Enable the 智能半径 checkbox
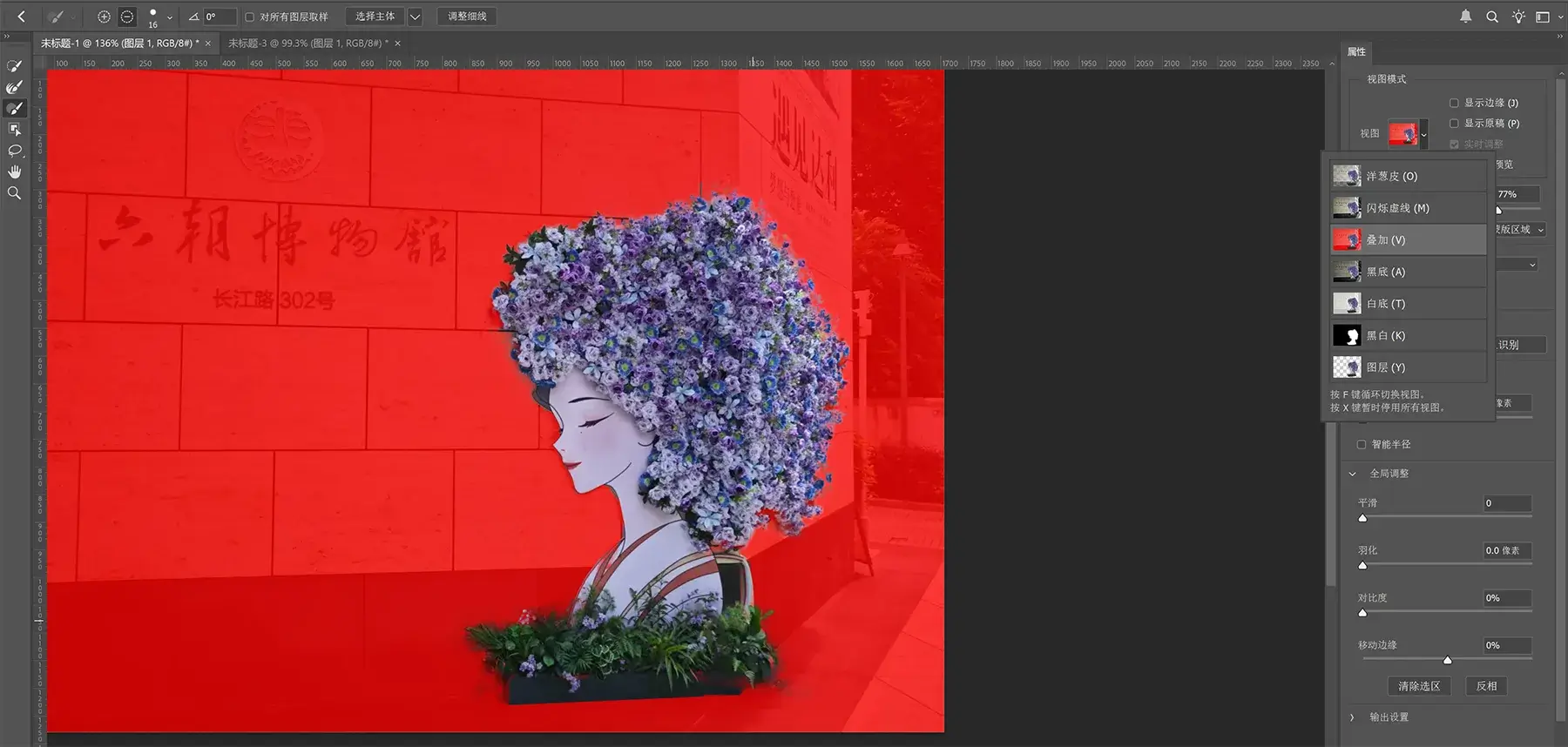 [1362, 445]
